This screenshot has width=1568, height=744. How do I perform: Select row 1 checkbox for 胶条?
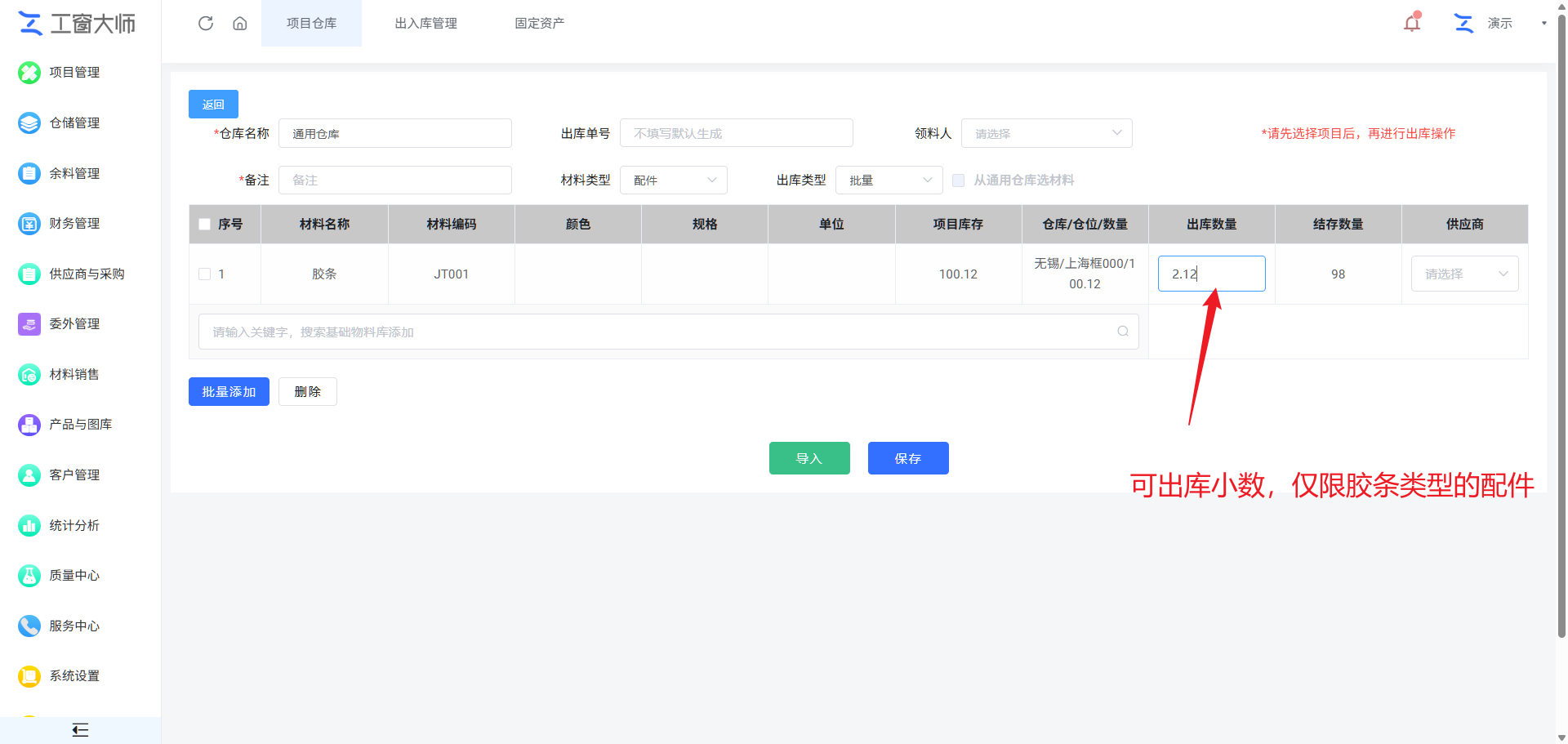(205, 274)
